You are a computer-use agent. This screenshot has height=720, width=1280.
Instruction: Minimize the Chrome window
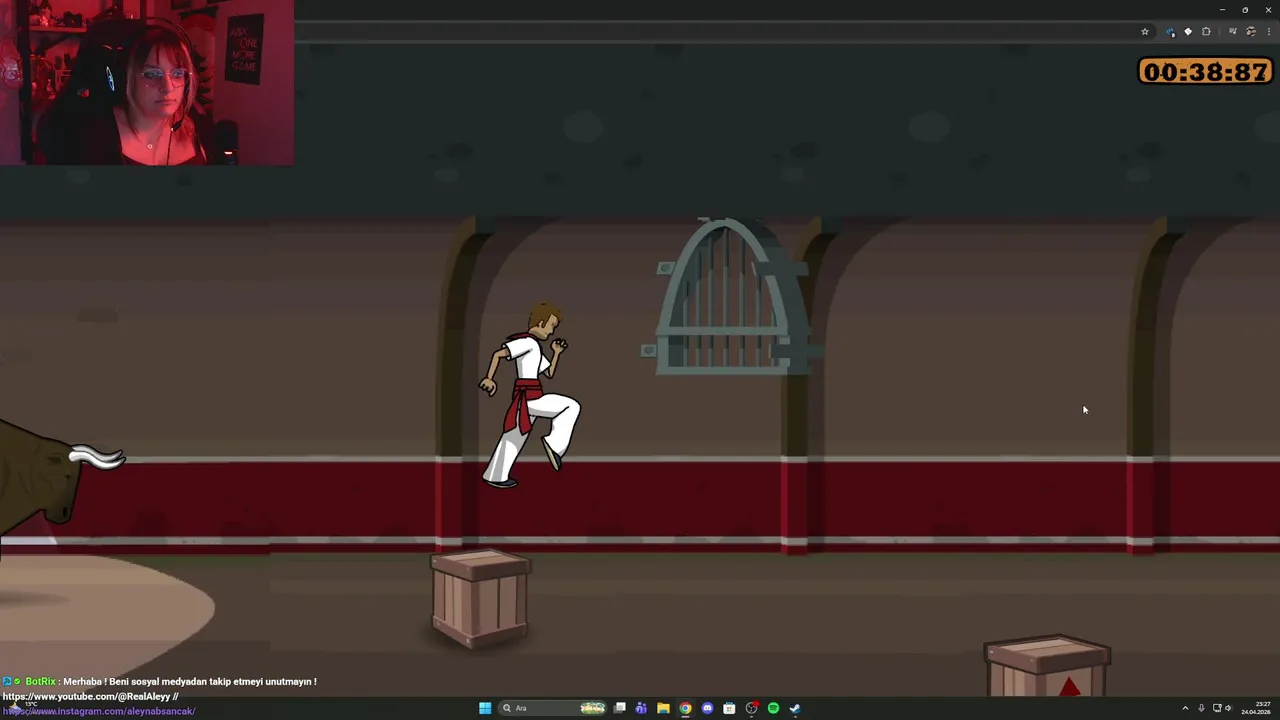point(1222,10)
